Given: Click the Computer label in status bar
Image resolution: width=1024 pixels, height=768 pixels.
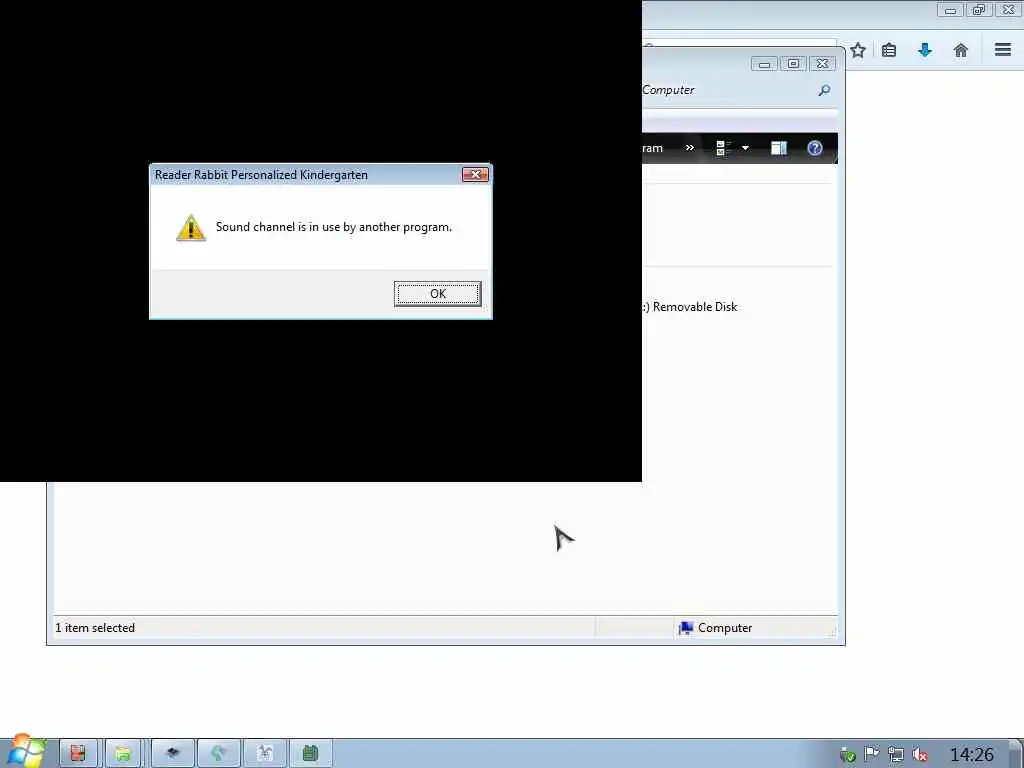Looking at the screenshot, I should pyautogui.click(x=725, y=628).
